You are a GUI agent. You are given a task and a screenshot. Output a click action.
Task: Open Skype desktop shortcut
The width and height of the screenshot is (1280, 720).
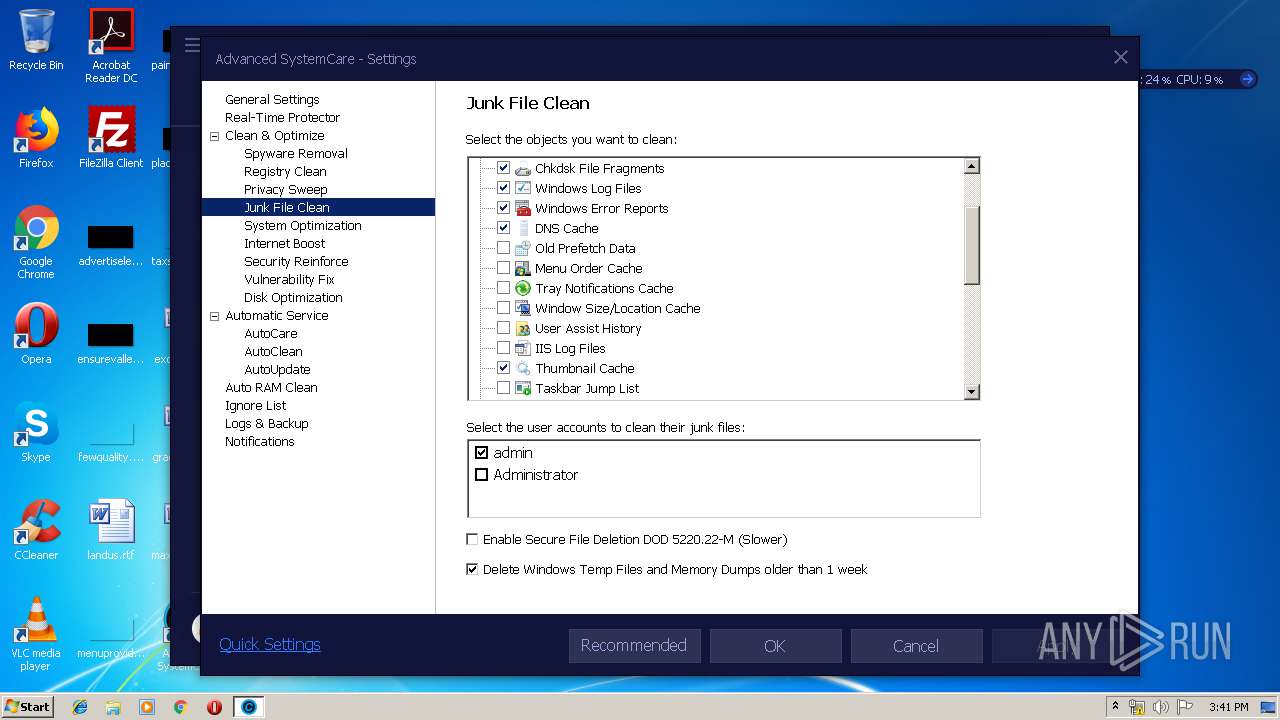click(36, 432)
